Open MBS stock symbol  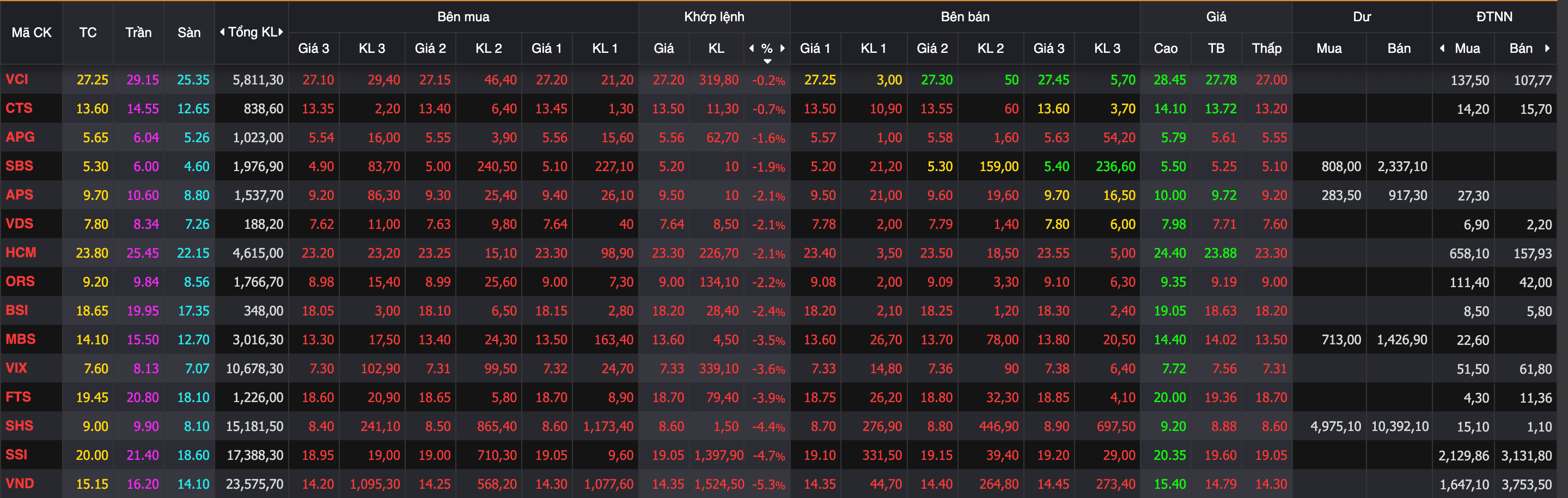click(21, 339)
